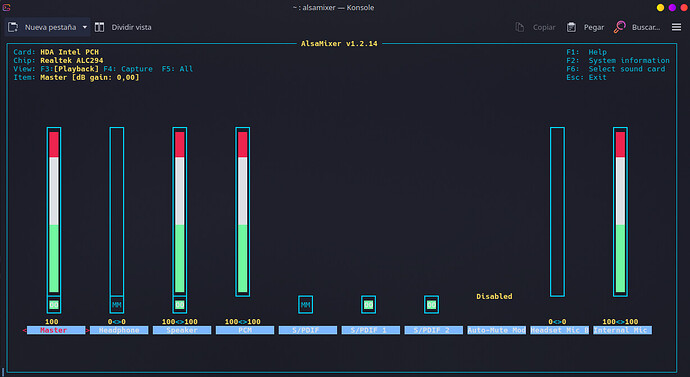
Task: Toggle the Master mute indicator box
Action: pos(54,304)
